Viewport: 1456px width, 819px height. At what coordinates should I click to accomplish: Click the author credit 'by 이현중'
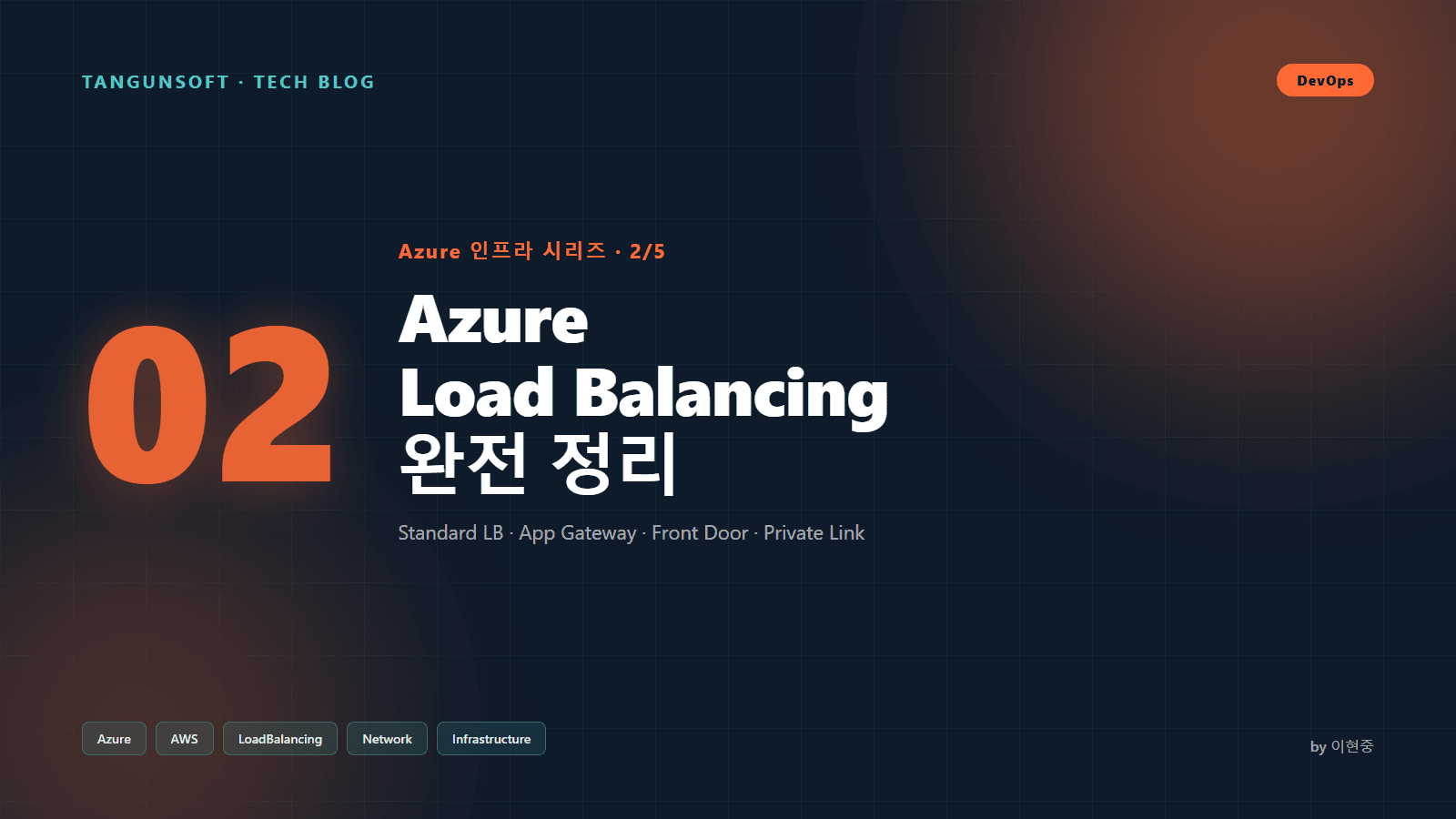click(1341, 746)
